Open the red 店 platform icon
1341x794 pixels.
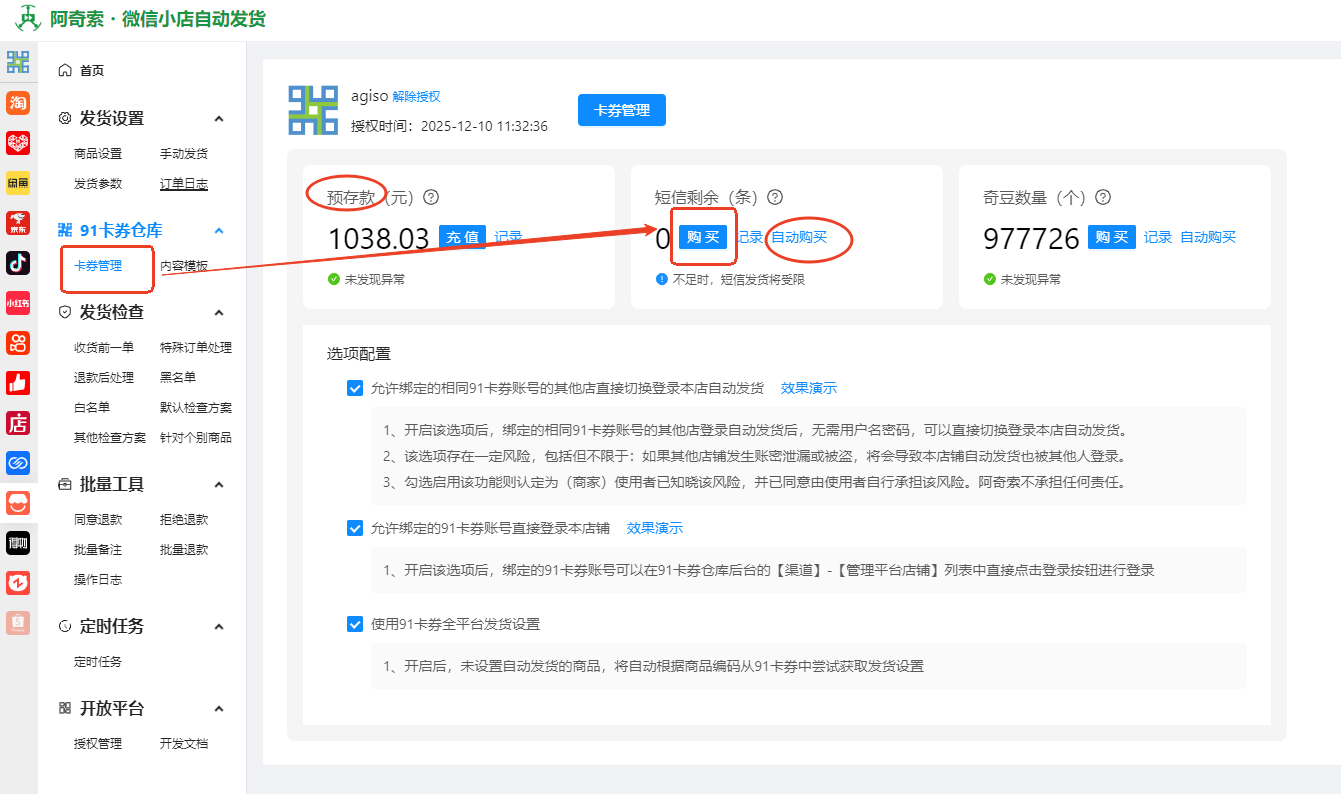click(x=18, y=423)
